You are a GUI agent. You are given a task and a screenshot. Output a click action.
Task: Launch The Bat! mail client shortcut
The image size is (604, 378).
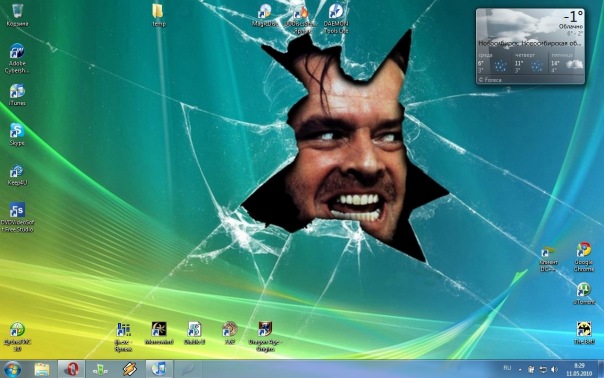click(584, 333)
